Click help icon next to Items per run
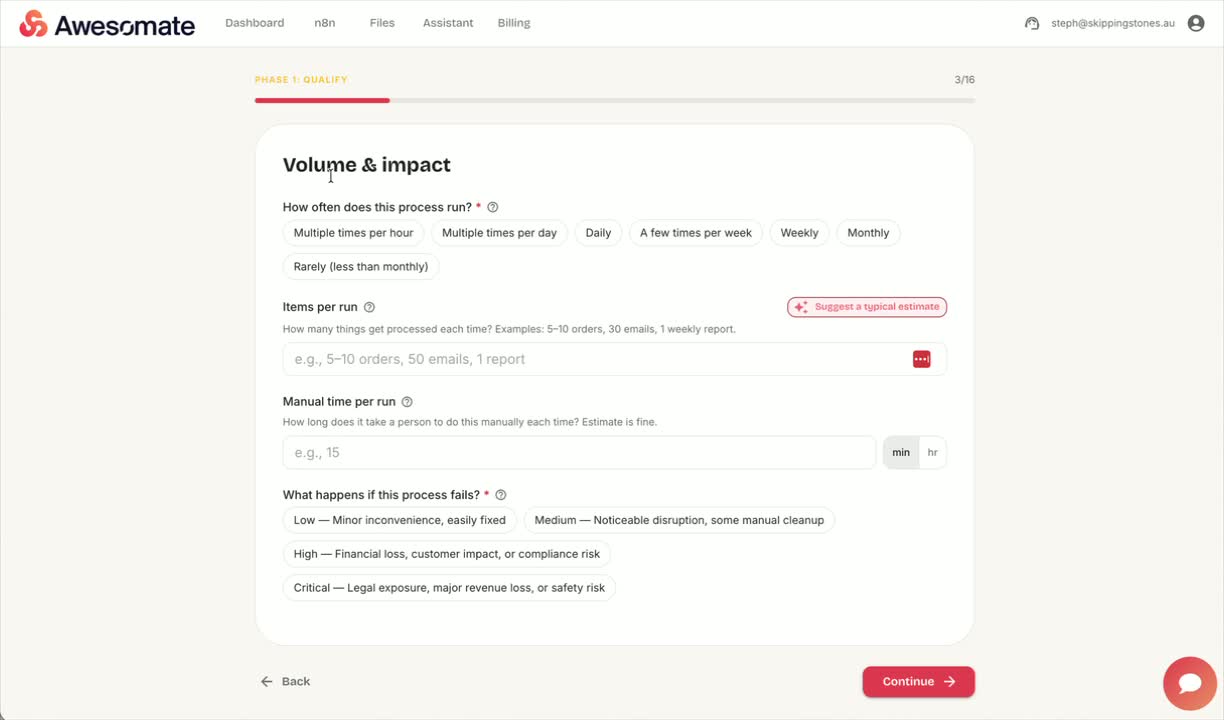1224x720 pixels. tap(369, 307)
